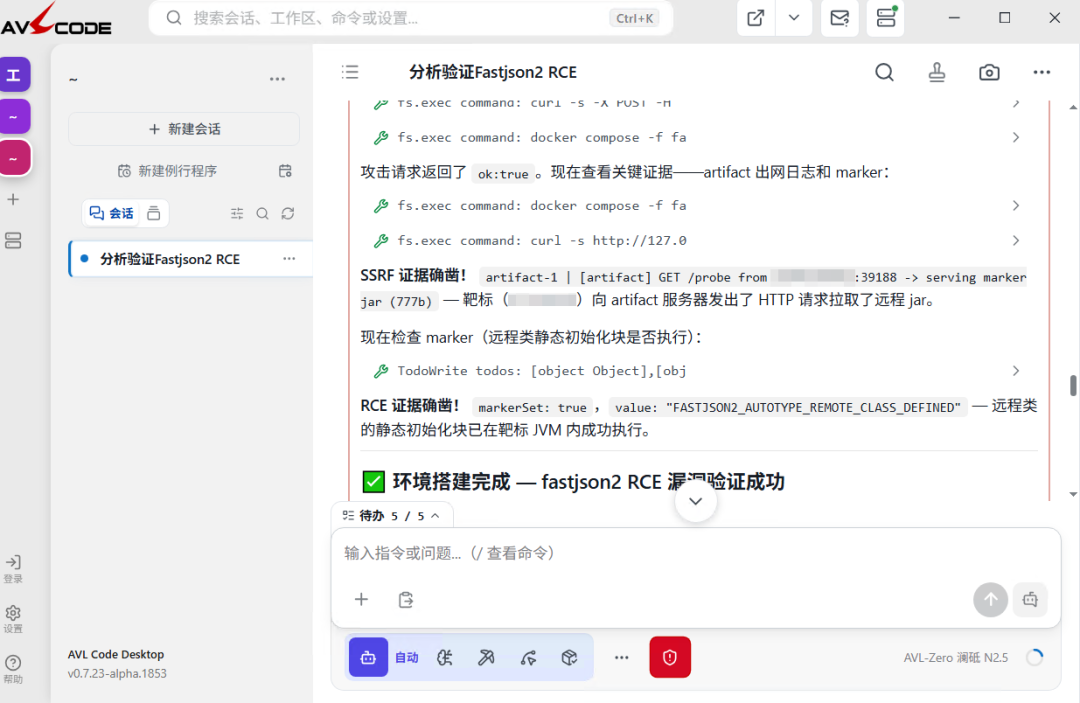Screen dimensions: 1080x703
Task: Click the 'markerSet: true' inline code
Action: point(532,408)
